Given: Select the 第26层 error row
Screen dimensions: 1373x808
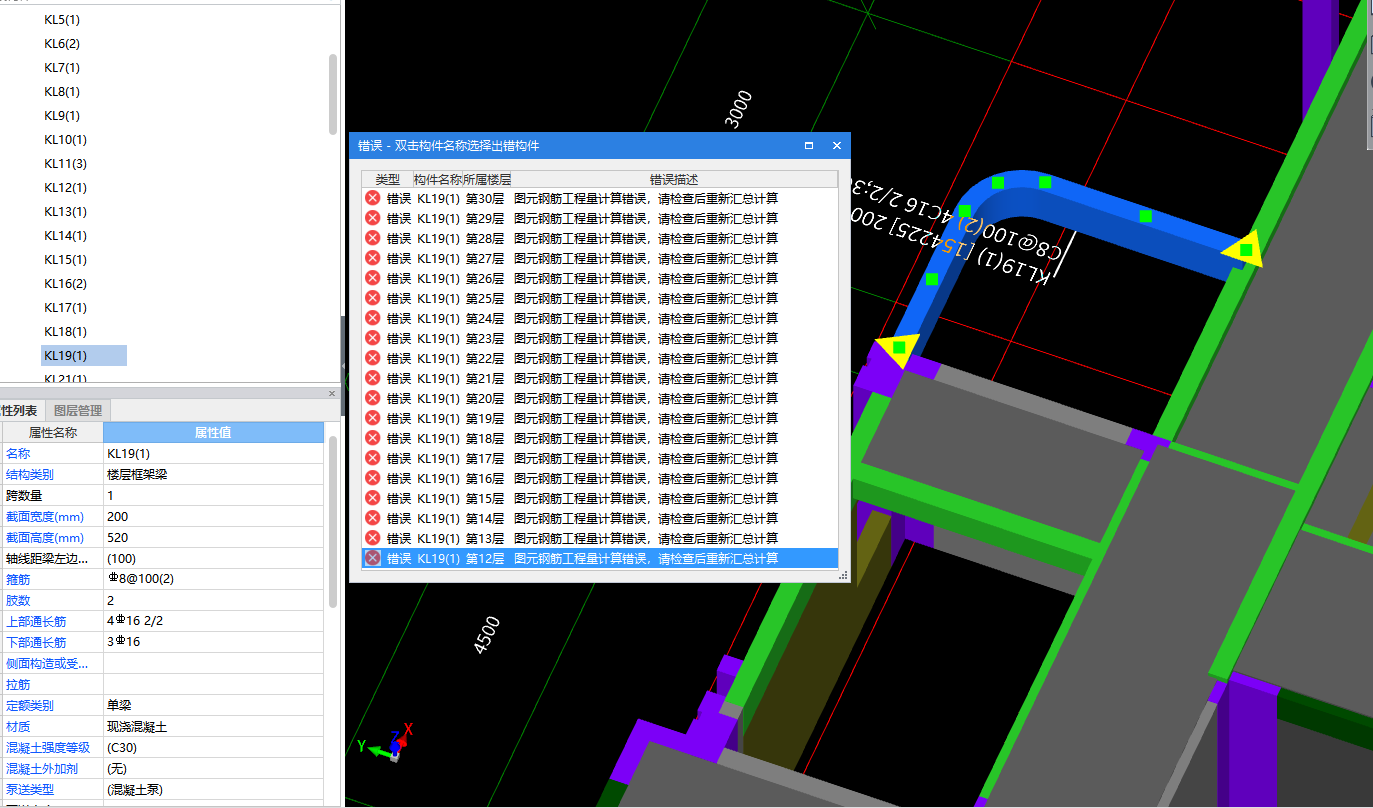Looking at the screenshot, I should point(599,278).
